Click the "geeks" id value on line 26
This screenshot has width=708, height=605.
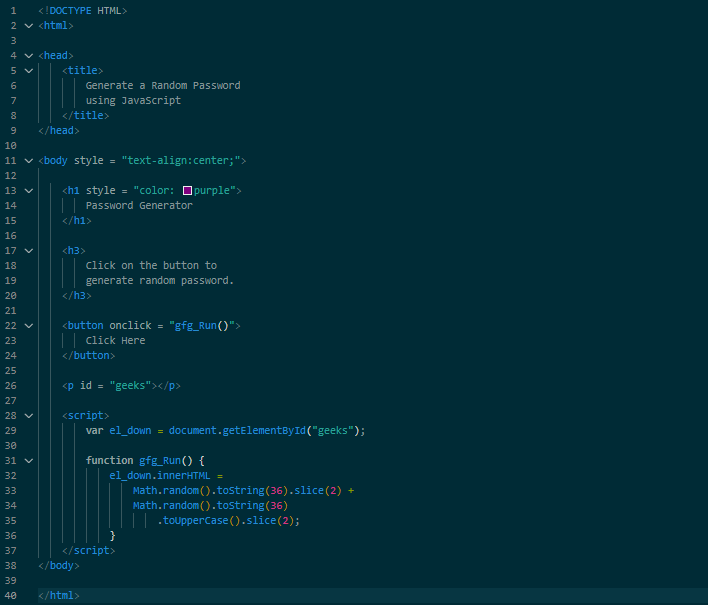(x=130, y=386)
